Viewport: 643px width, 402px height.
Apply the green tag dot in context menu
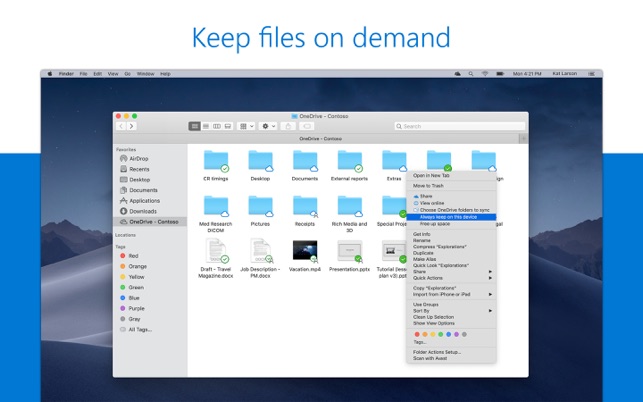tap(441, 334)
